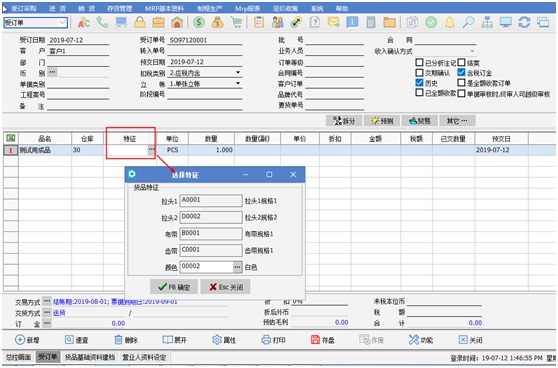Enable the 结案 checkbox
The image size is (558, 368).
tap(461, 63)
